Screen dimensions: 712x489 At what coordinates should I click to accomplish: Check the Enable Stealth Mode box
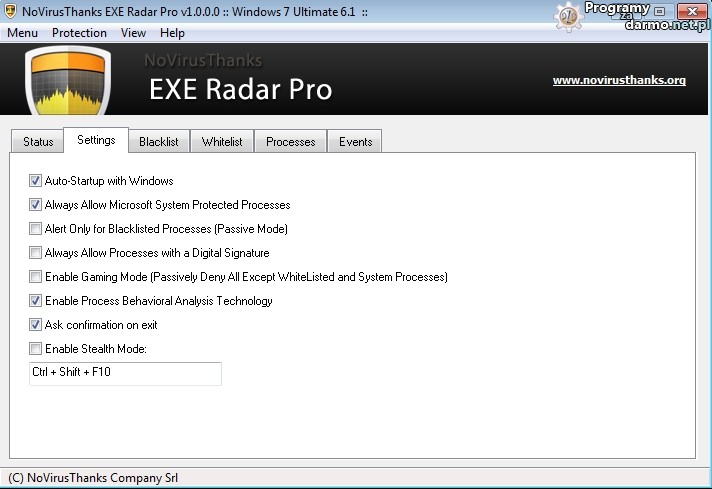(36, 349)
